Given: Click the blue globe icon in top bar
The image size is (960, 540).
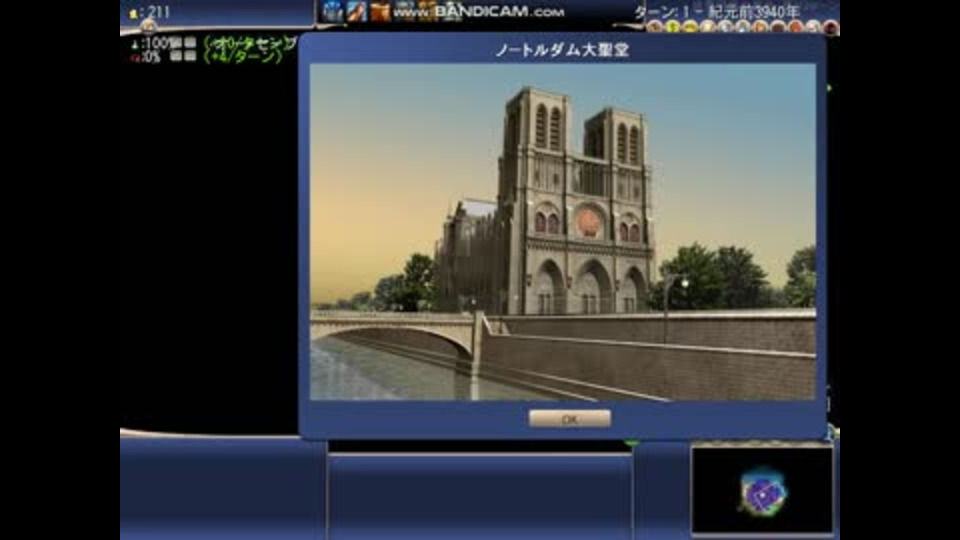Looking at the screenshot, I should pyautogui.click(x=332, y=11).
